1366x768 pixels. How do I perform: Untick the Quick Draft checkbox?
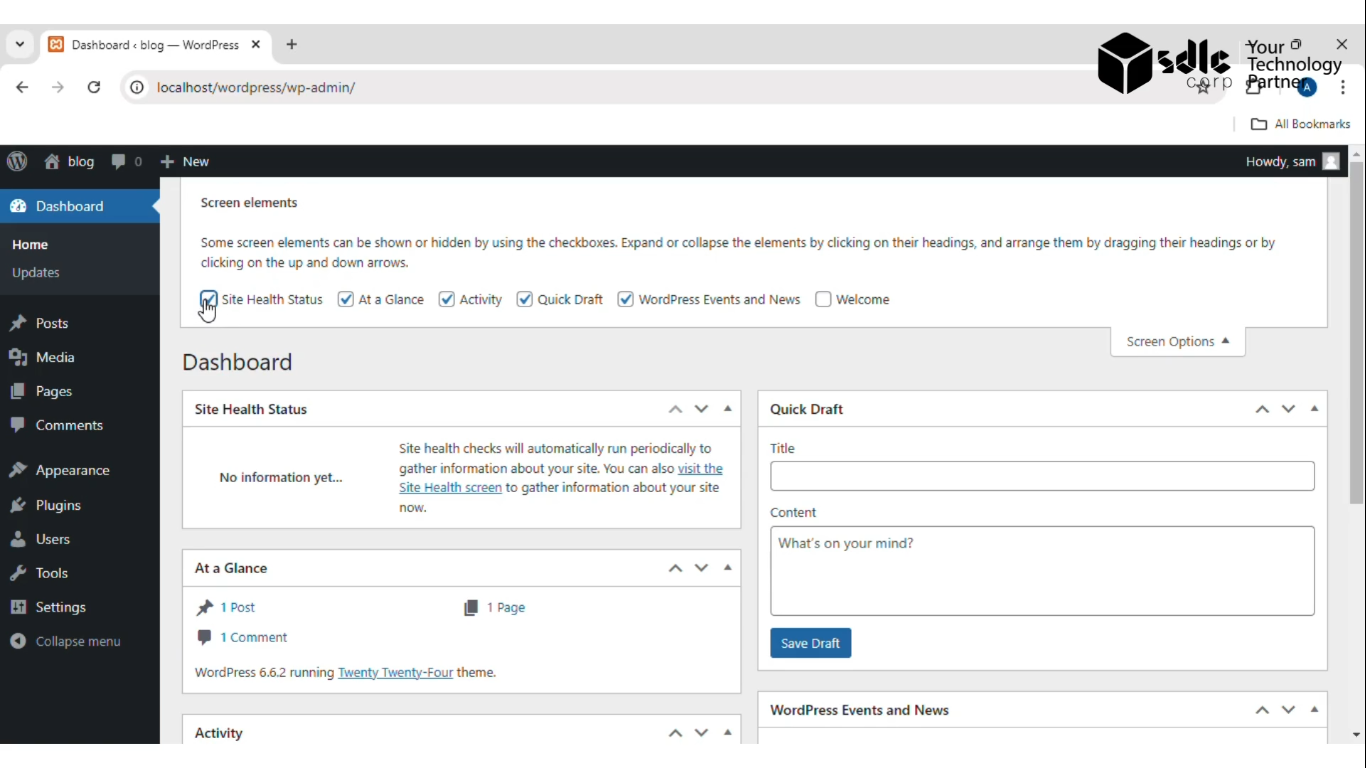(x=524, y=299)
